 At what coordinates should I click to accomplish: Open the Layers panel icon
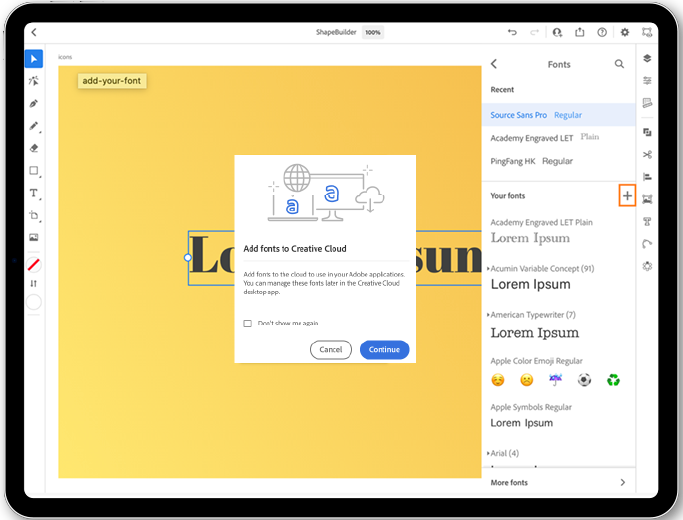pos(647,58)
